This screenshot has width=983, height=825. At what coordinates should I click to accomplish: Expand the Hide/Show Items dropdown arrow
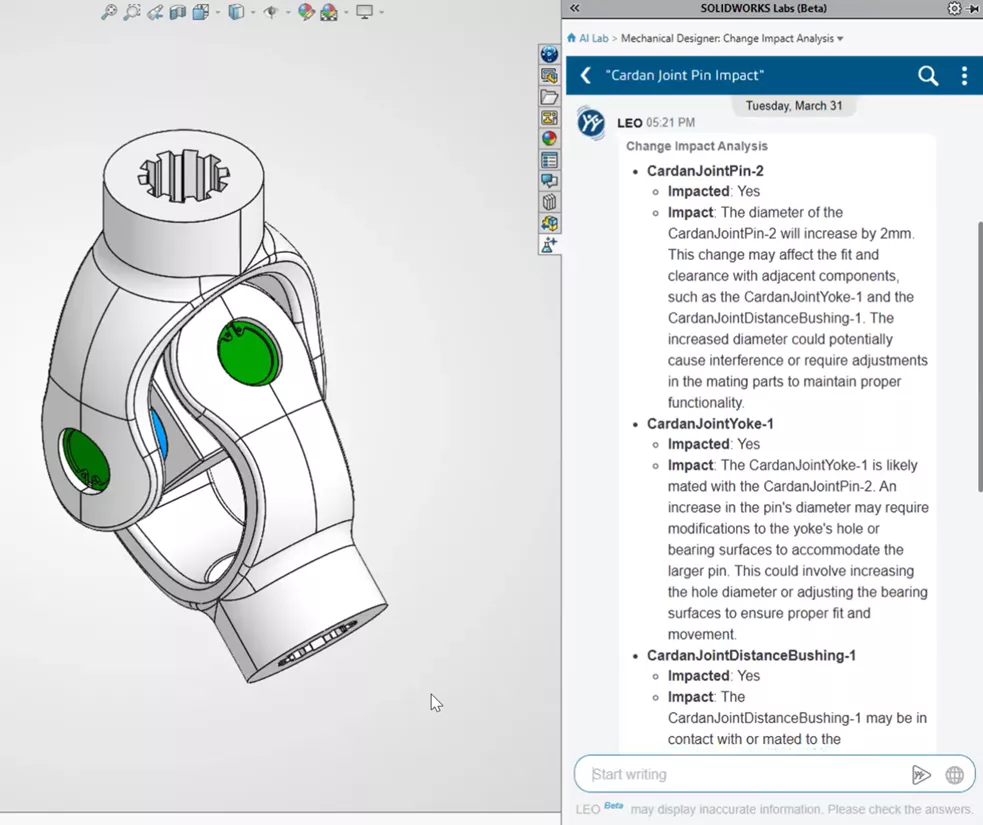[288, 12]
